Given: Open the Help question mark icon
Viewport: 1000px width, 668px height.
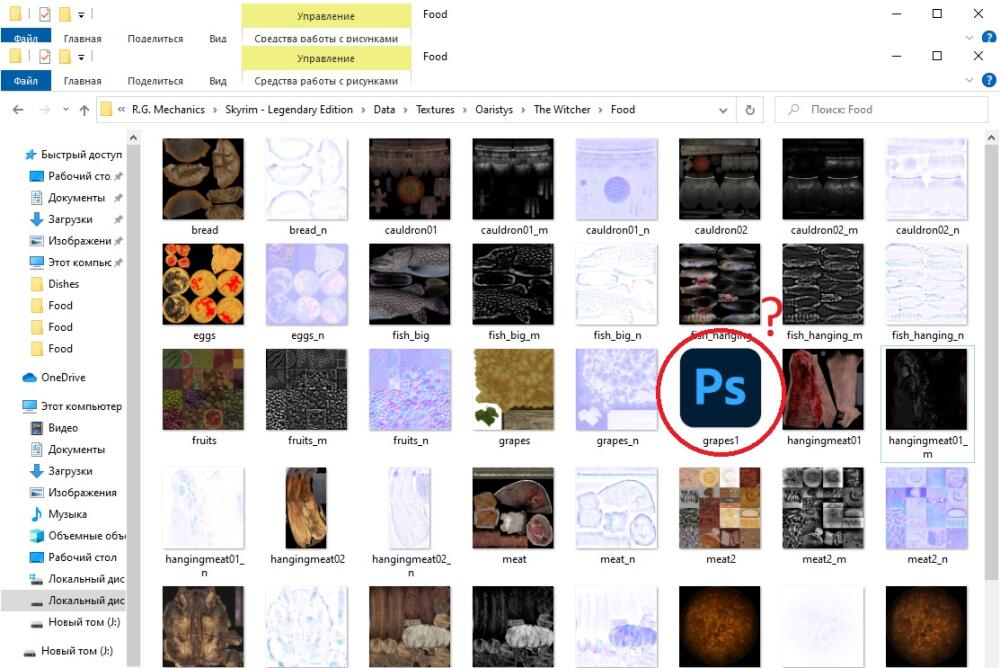Looking at the screenshot, I should coord(989,80).
